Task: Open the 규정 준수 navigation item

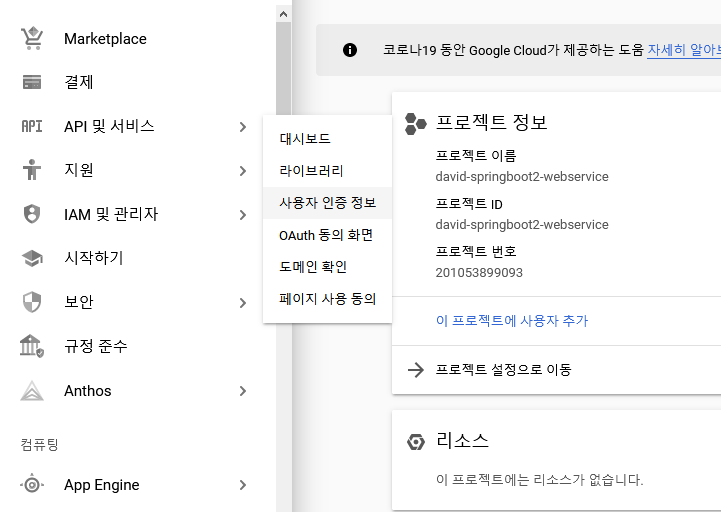Action: coord(138,346)
